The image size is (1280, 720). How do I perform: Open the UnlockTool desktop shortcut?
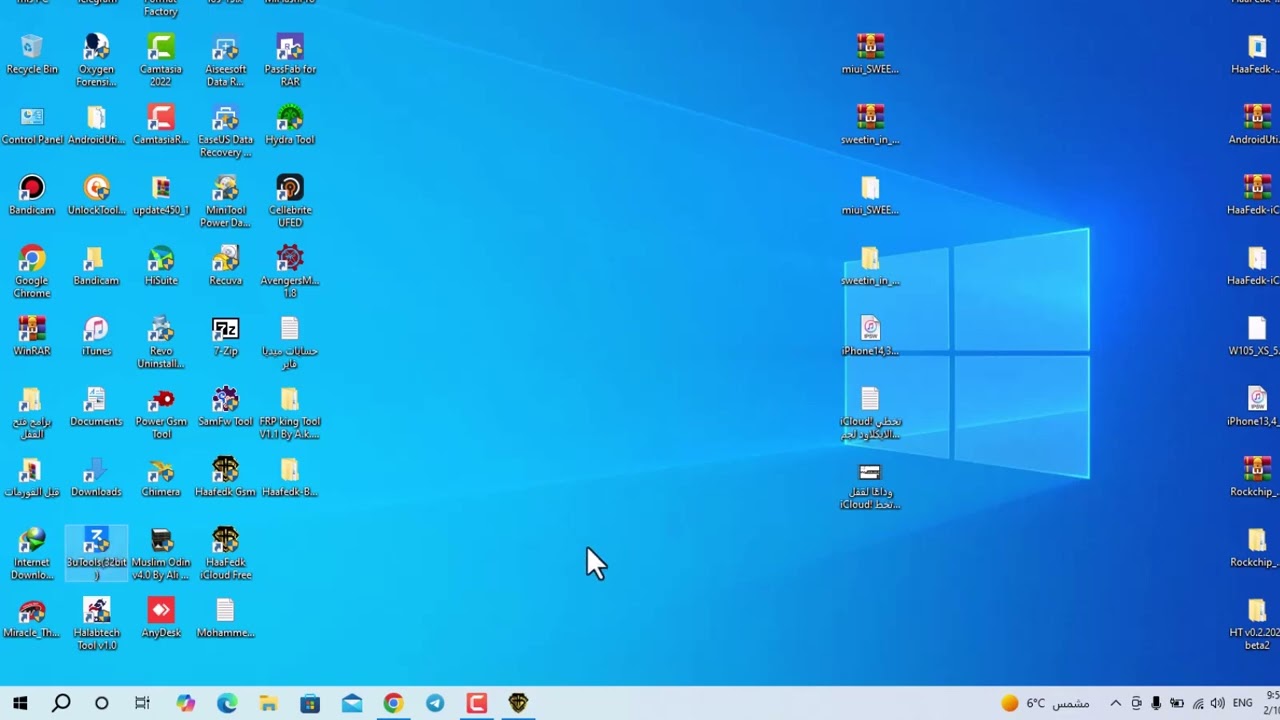pos(96,195)
